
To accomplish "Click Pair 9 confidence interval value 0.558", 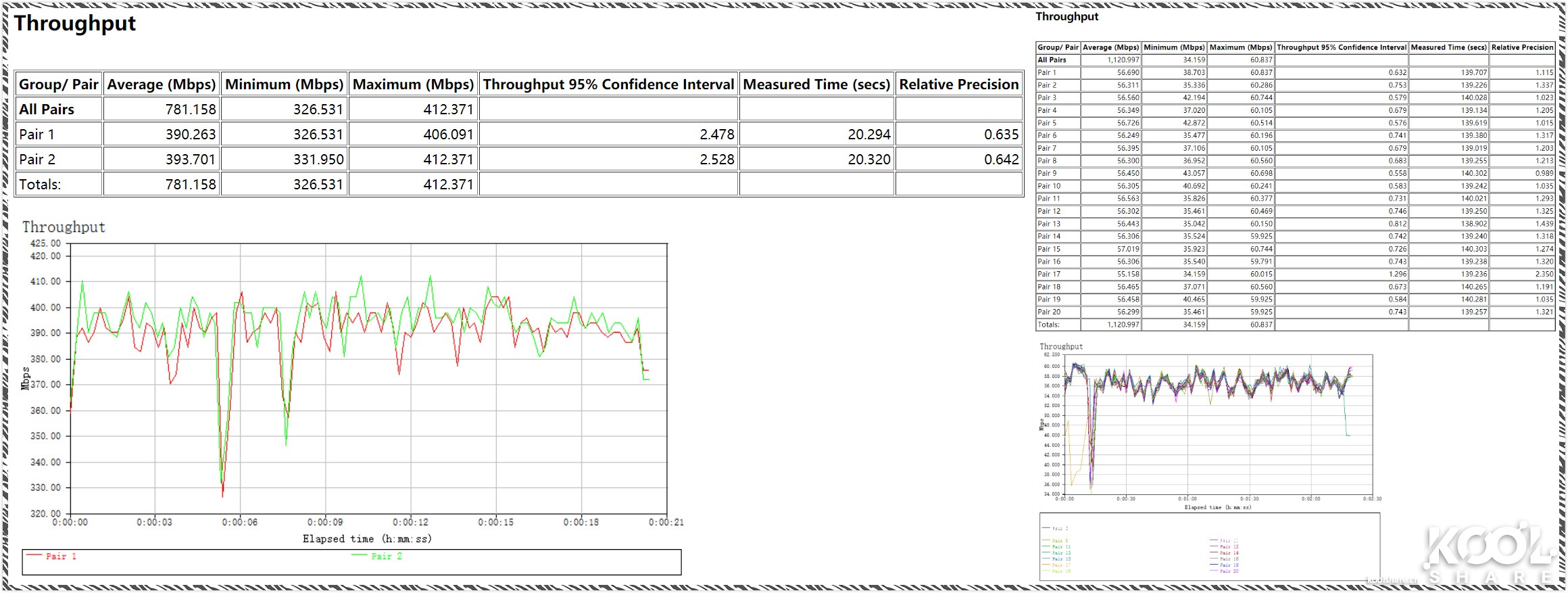I will [x=1398, y=174].
